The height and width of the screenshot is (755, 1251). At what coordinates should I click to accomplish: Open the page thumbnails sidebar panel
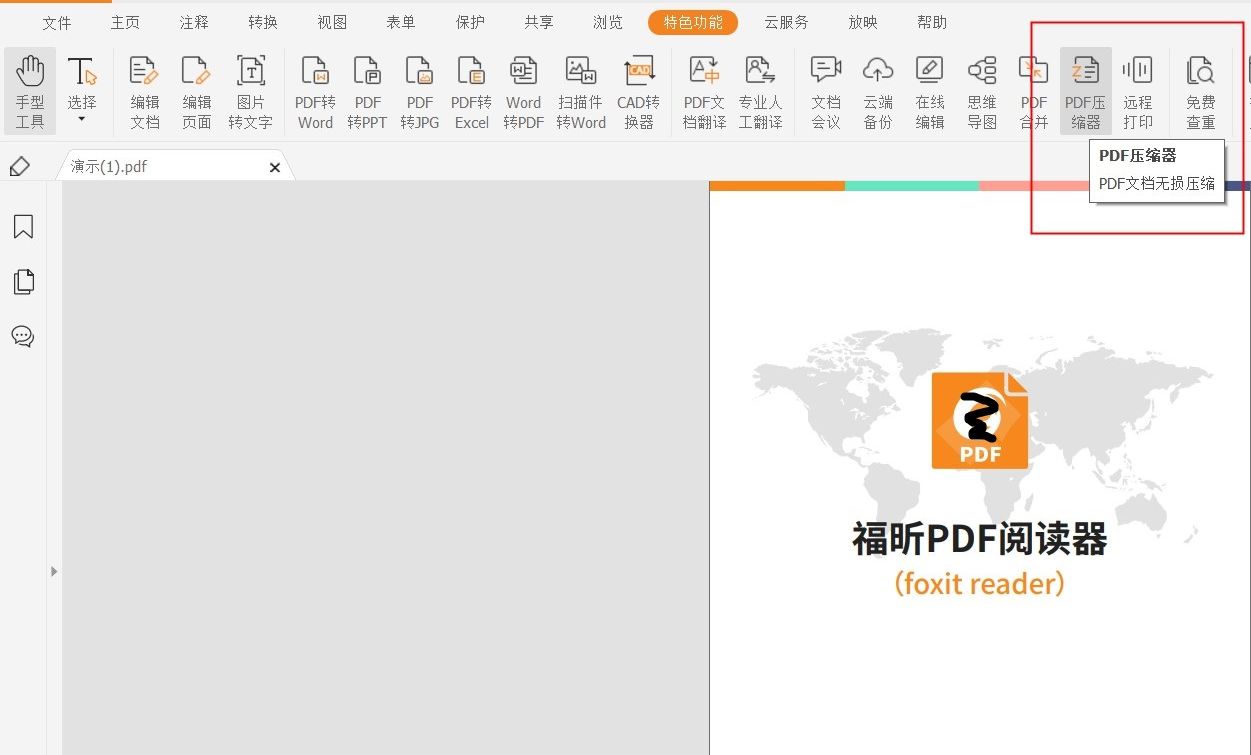point(23,281)
